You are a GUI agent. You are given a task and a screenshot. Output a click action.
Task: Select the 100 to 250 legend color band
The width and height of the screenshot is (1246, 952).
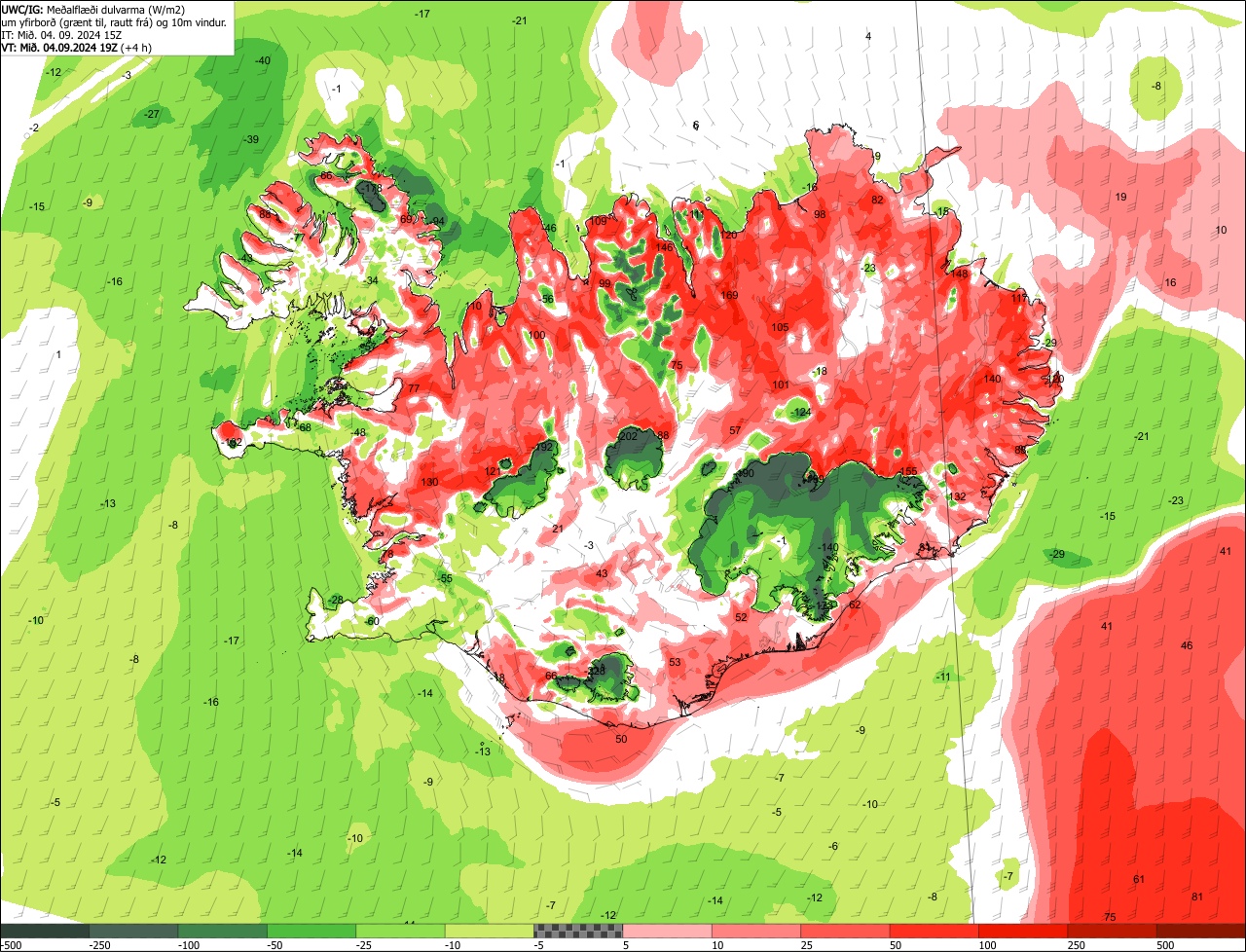point(1022,931)
